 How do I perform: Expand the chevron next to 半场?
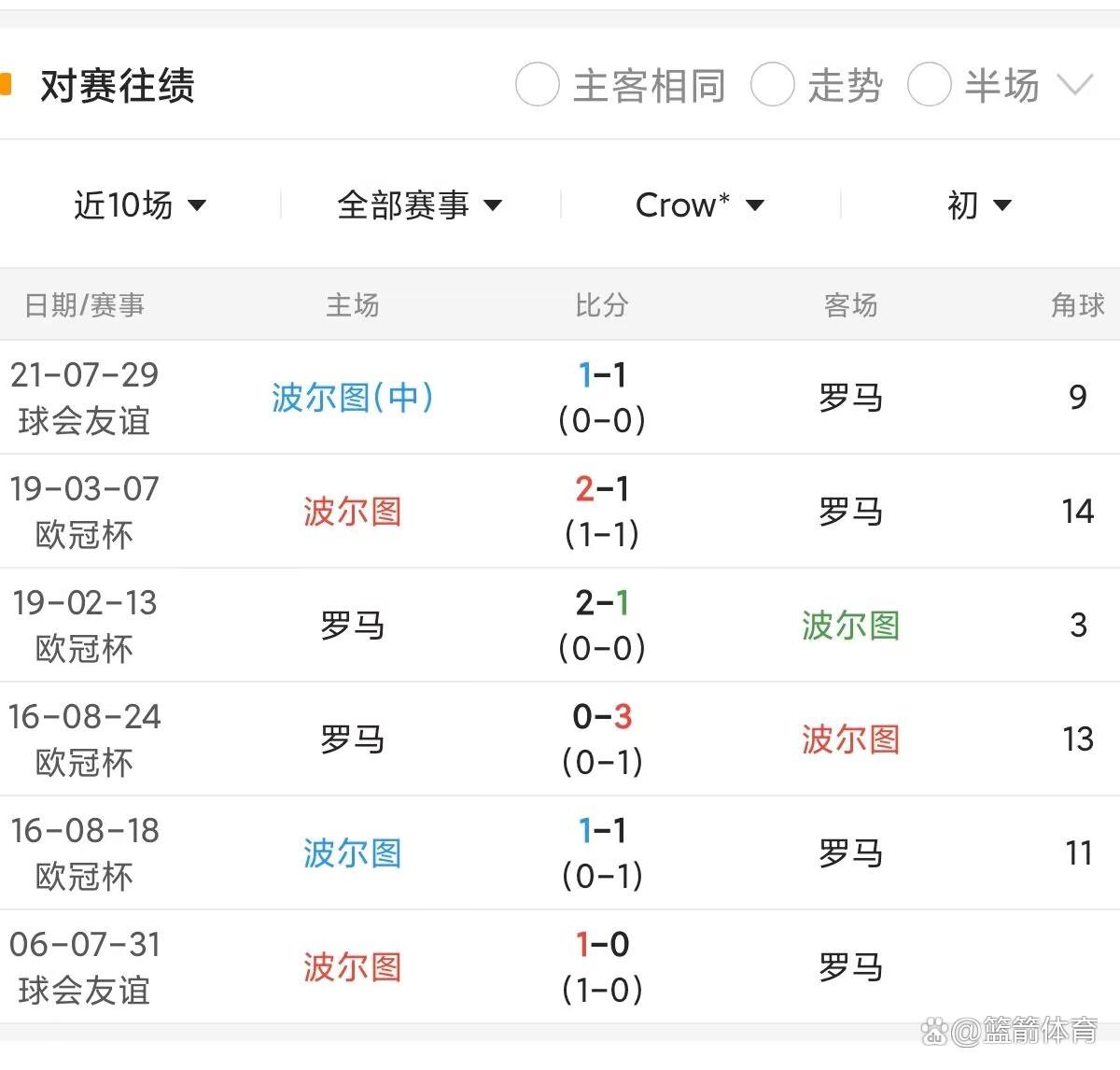click(1076, 85)
